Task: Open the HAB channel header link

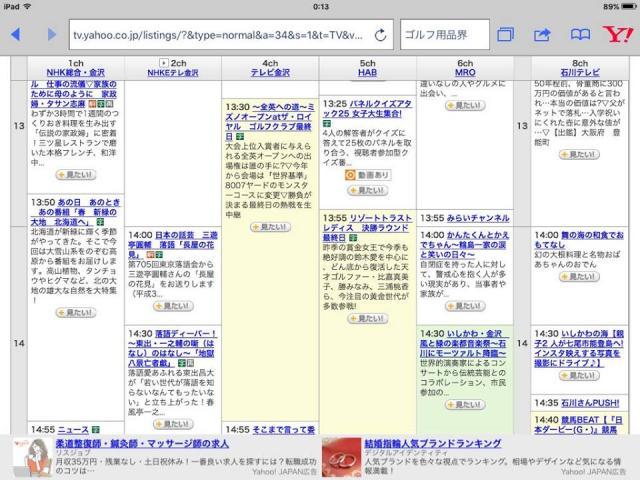Action: 367,73
